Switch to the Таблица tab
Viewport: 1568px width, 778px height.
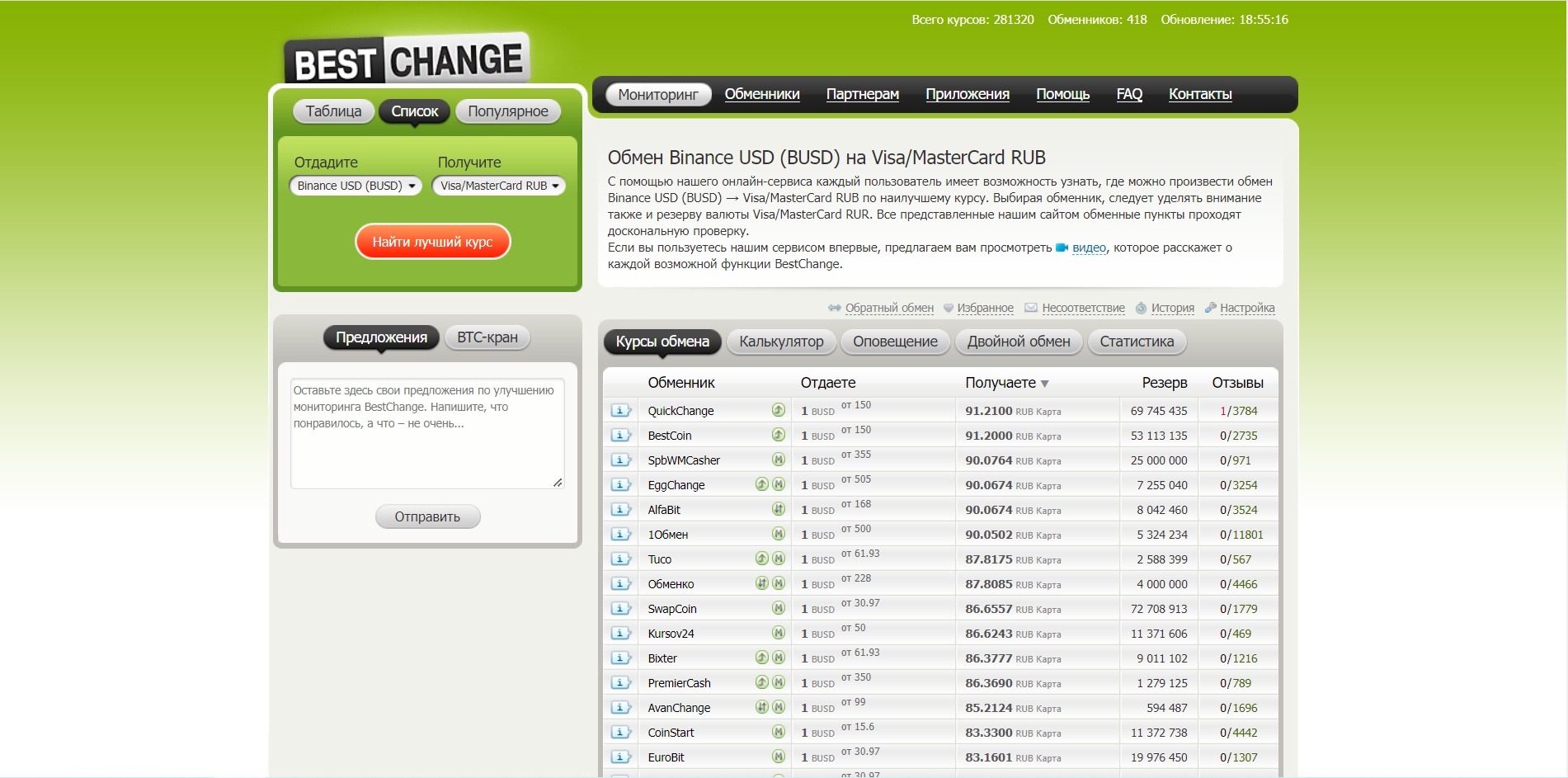(333, 111)
